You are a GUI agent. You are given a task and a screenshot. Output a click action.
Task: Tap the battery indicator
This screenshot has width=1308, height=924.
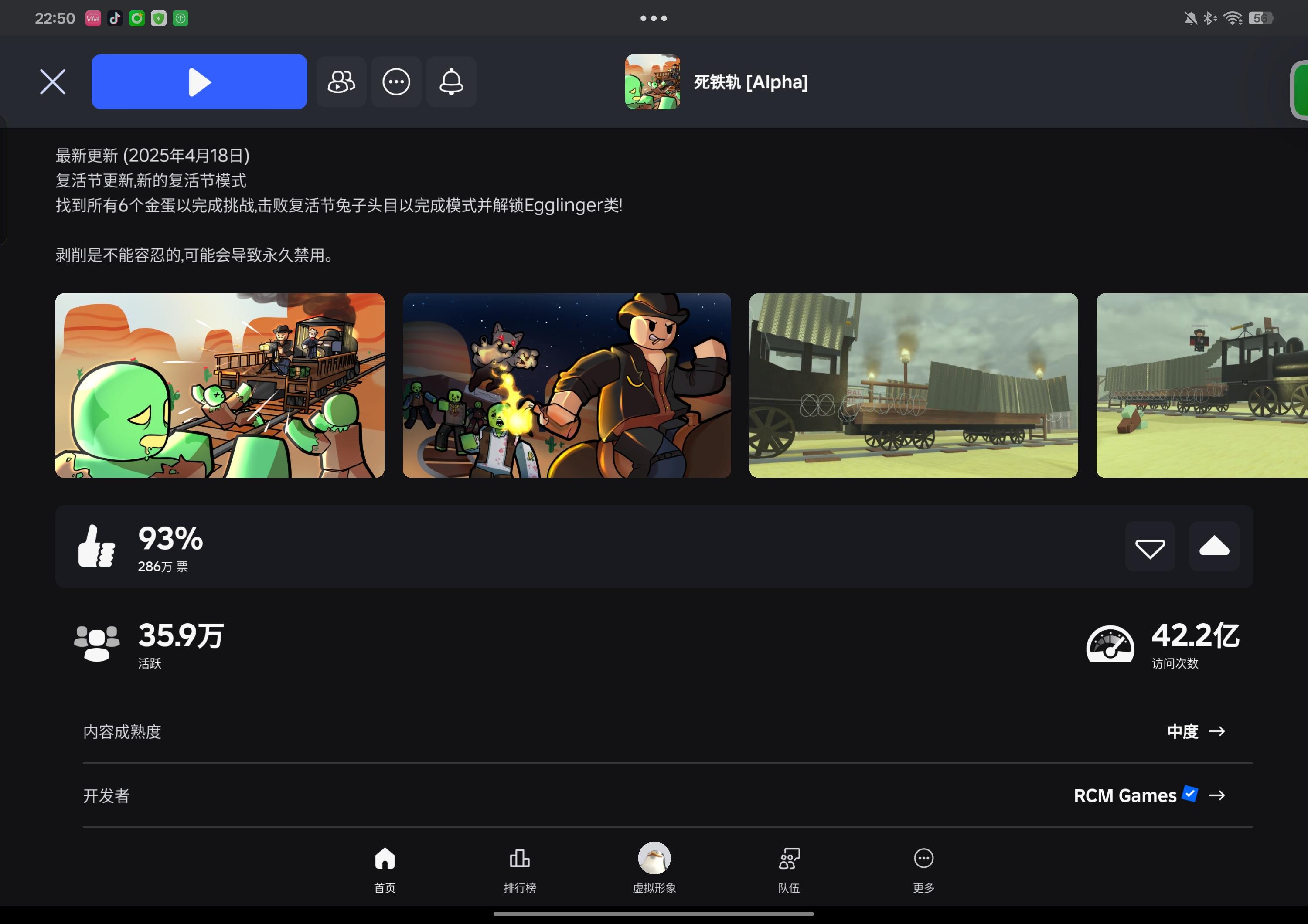(x=1260, y=18)
